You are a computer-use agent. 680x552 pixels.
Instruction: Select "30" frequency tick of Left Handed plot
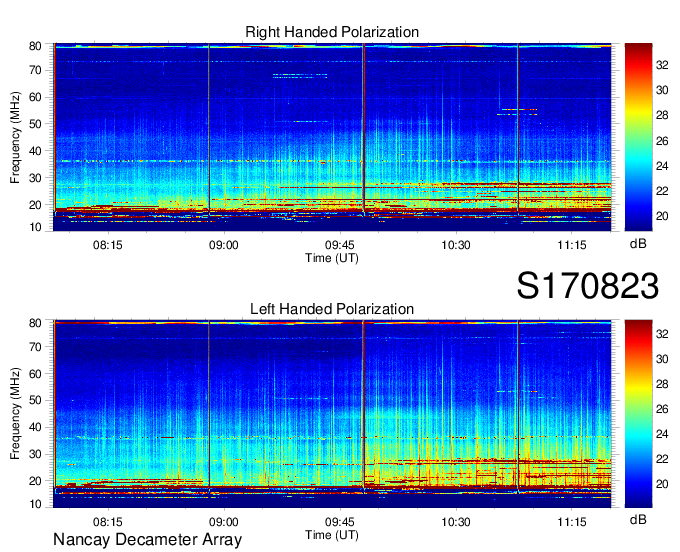point(35,454)
